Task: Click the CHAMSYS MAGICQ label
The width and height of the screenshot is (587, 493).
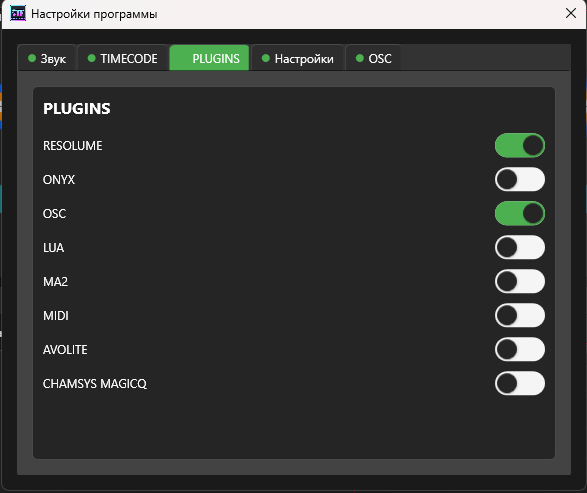Action: click(95, 384)
